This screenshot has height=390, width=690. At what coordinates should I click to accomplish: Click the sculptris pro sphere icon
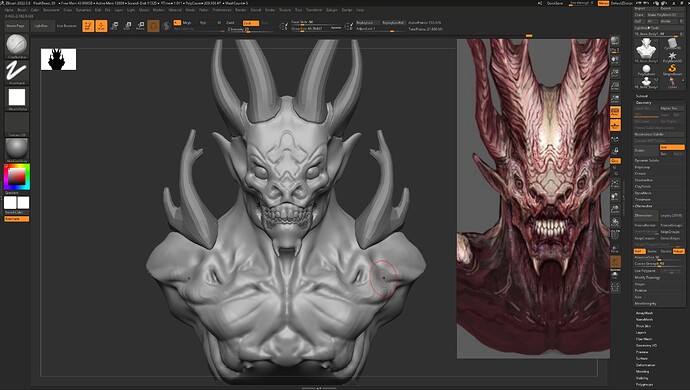pos(166,26)
